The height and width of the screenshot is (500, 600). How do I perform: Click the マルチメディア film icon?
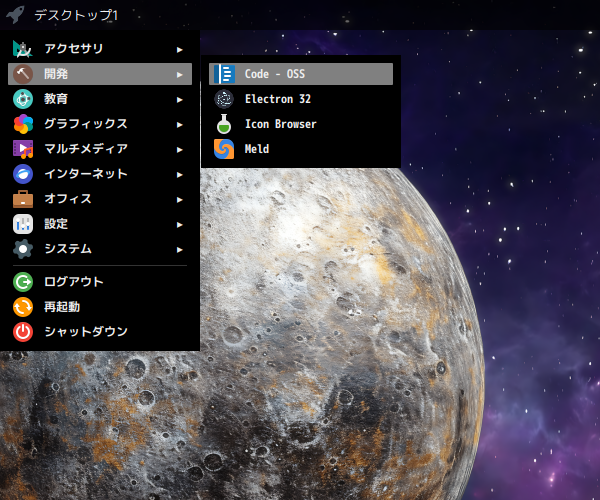pyautogui.click(x=23, y=149)
